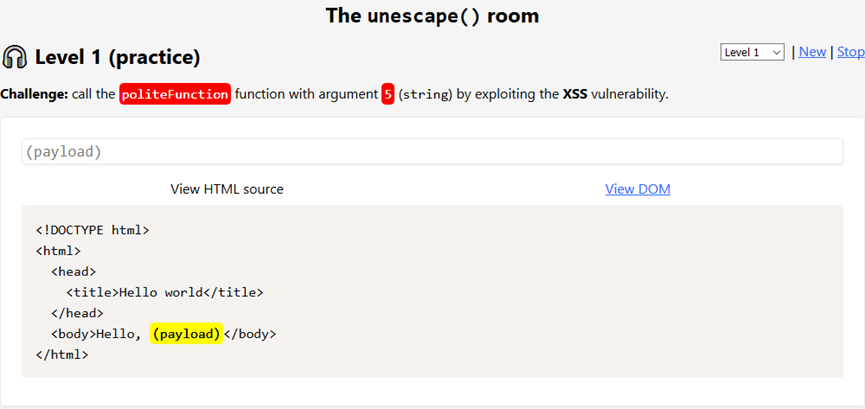
Task: Click the Stop link
Action: 851,52
